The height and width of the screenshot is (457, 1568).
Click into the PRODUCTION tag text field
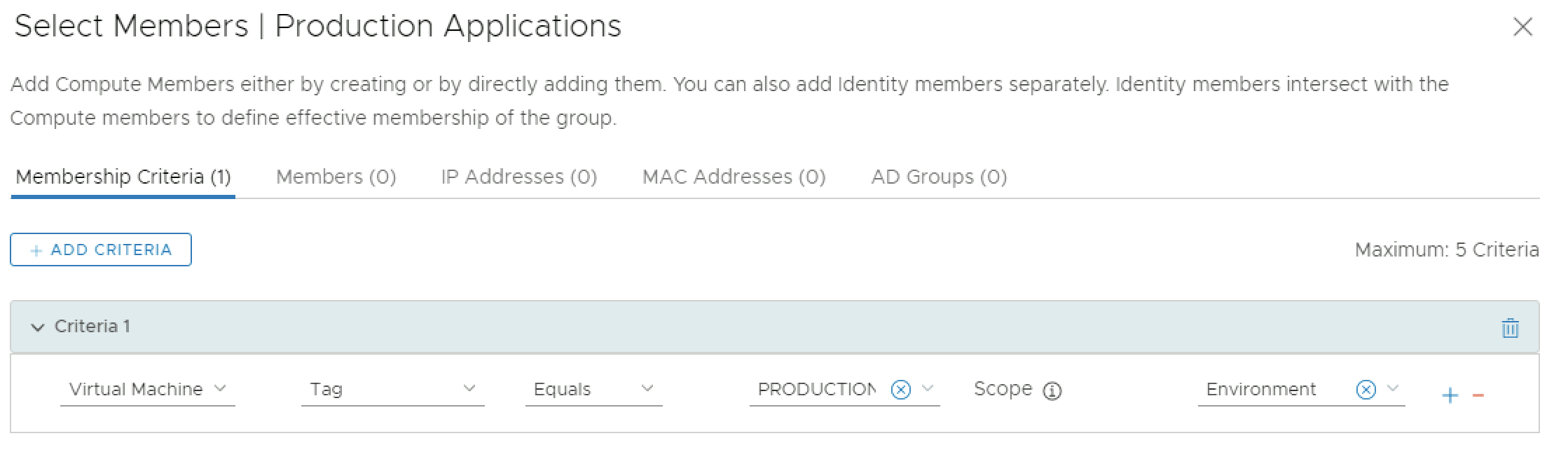816,390
